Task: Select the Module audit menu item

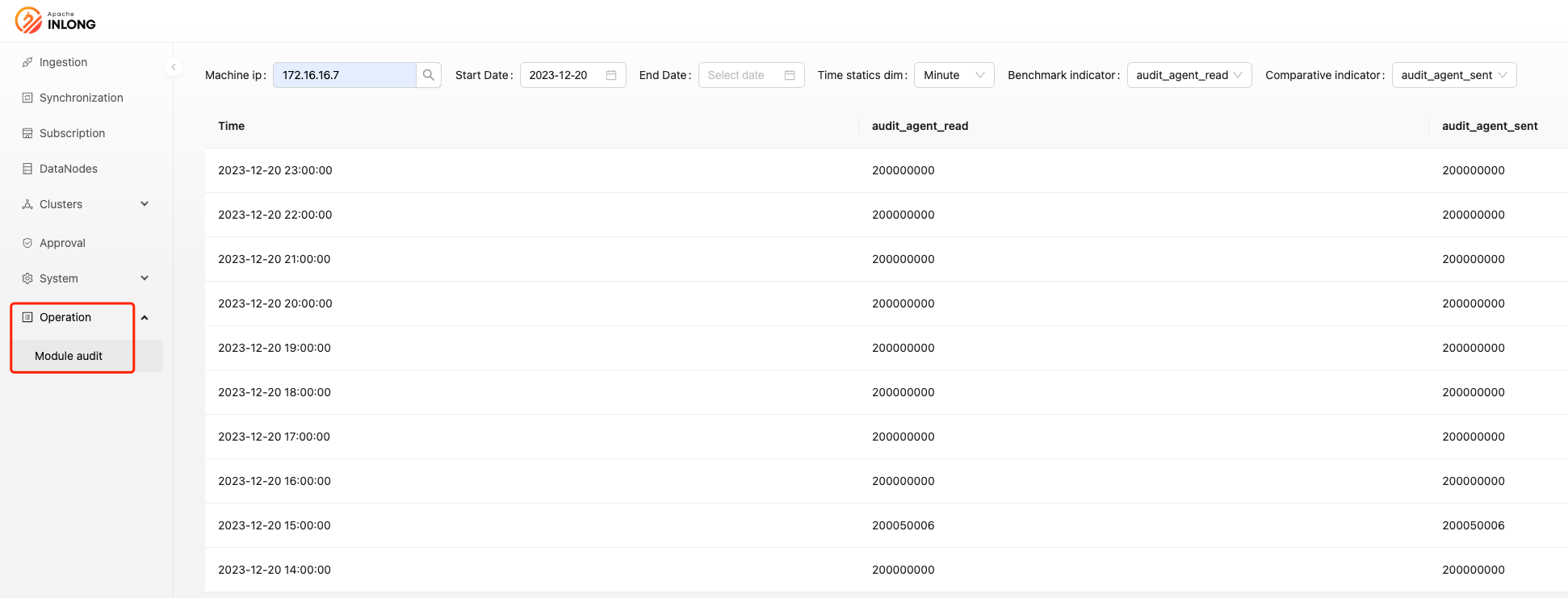Action: tap(69, 356)
